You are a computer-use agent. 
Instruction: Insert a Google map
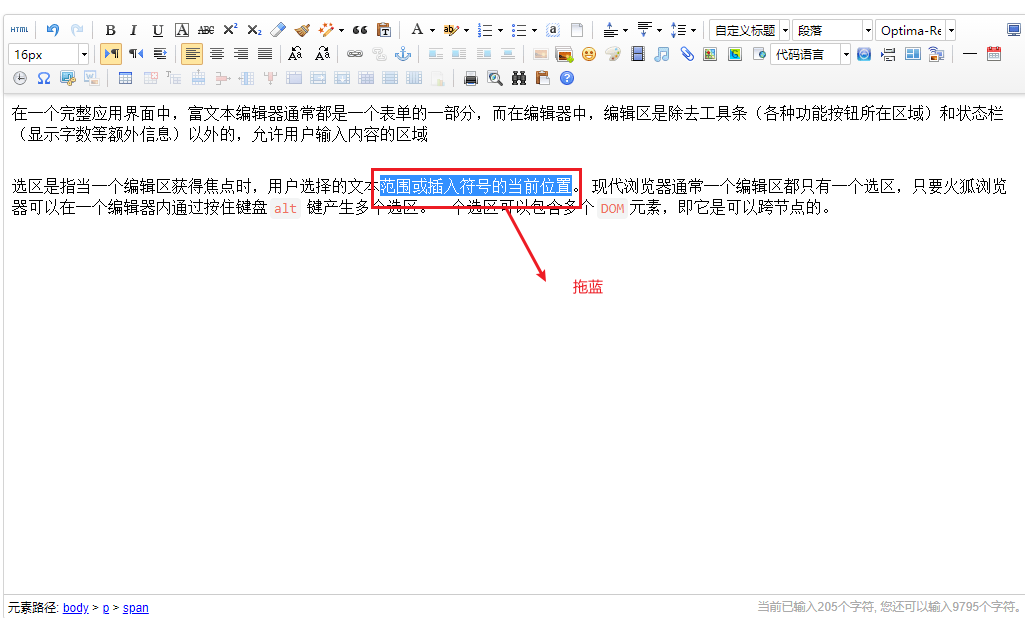735,54
